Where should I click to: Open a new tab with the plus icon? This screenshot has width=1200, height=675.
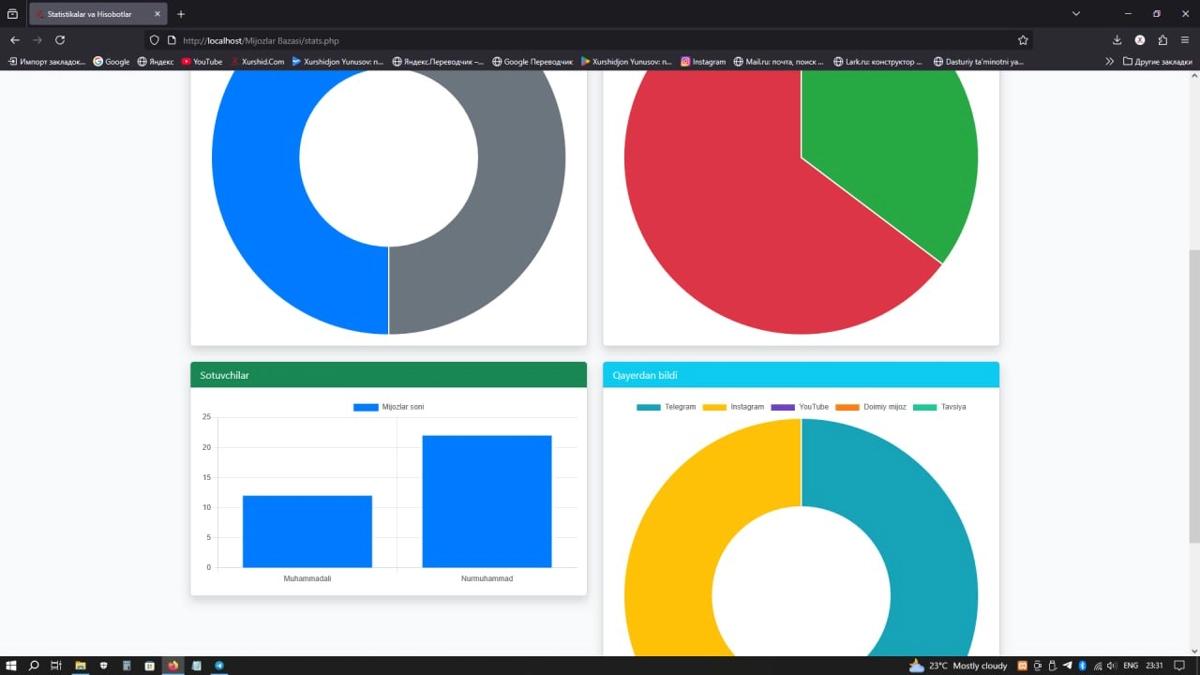pos(181,14)
